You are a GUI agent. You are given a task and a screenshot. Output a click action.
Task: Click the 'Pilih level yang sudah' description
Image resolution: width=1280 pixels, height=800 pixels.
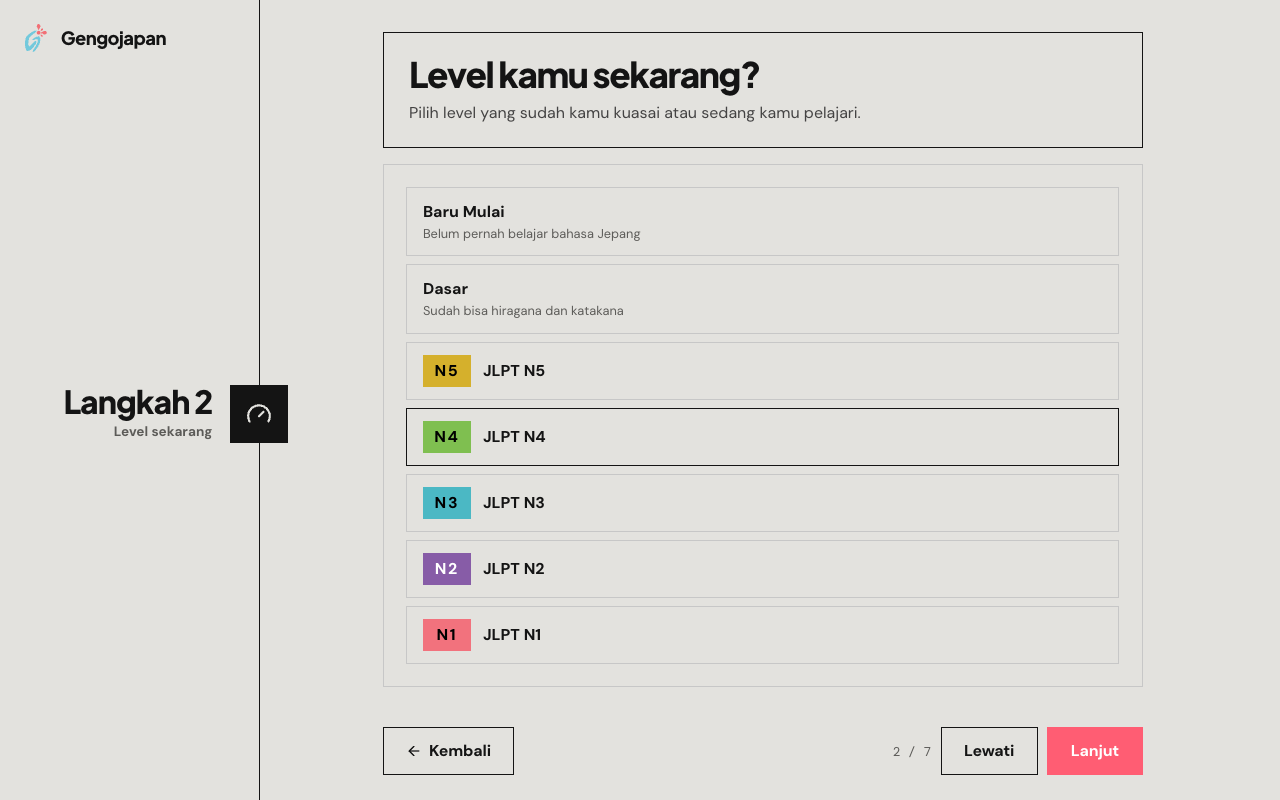click(x=635, y=113)
